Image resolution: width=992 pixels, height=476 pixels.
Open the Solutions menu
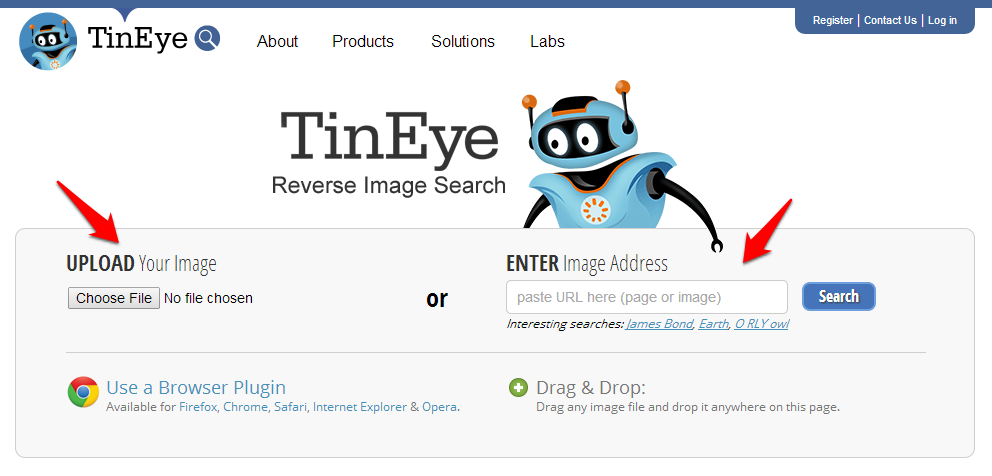tap(463, 42)
